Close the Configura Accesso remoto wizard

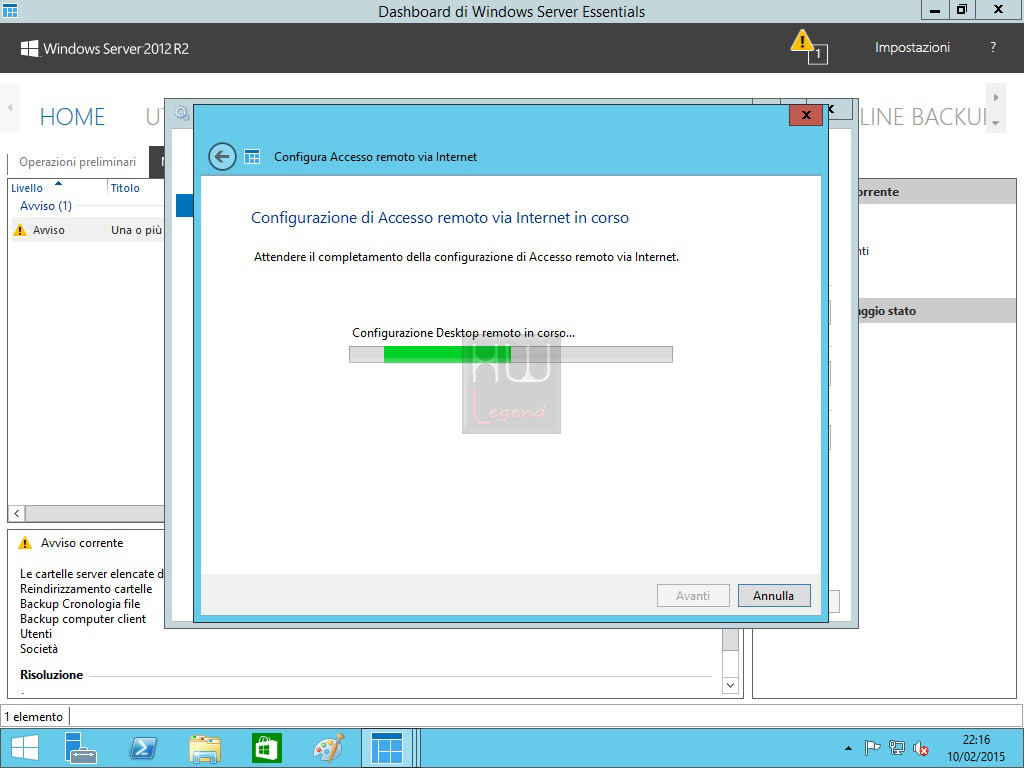coord(806,115)
